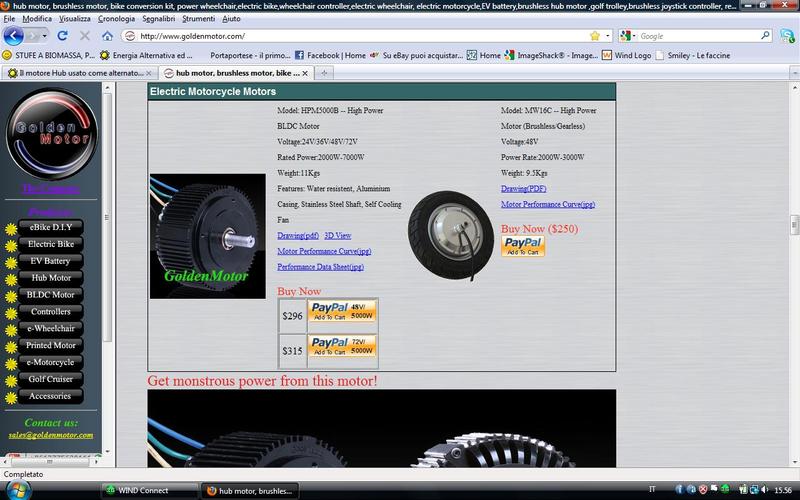Open the Visualizza menu
This screenshot has width=800, height=500.
coord(74,18)
